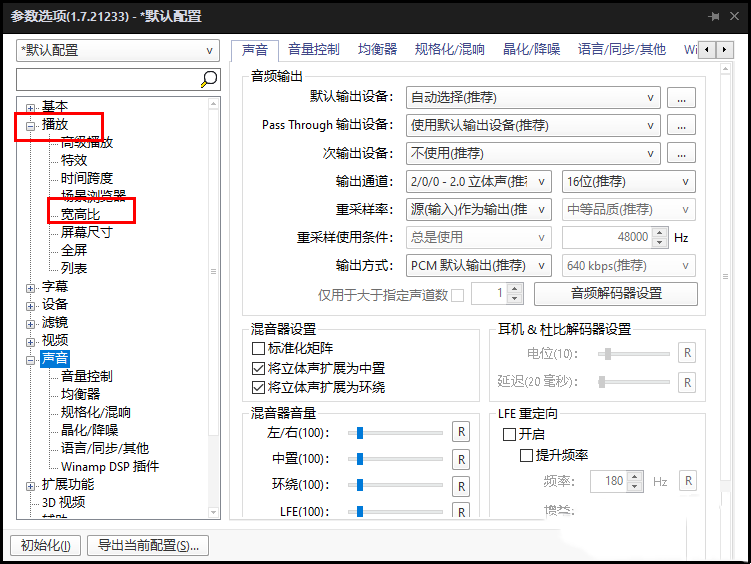Select the 声音 tab

coord(255,50)
